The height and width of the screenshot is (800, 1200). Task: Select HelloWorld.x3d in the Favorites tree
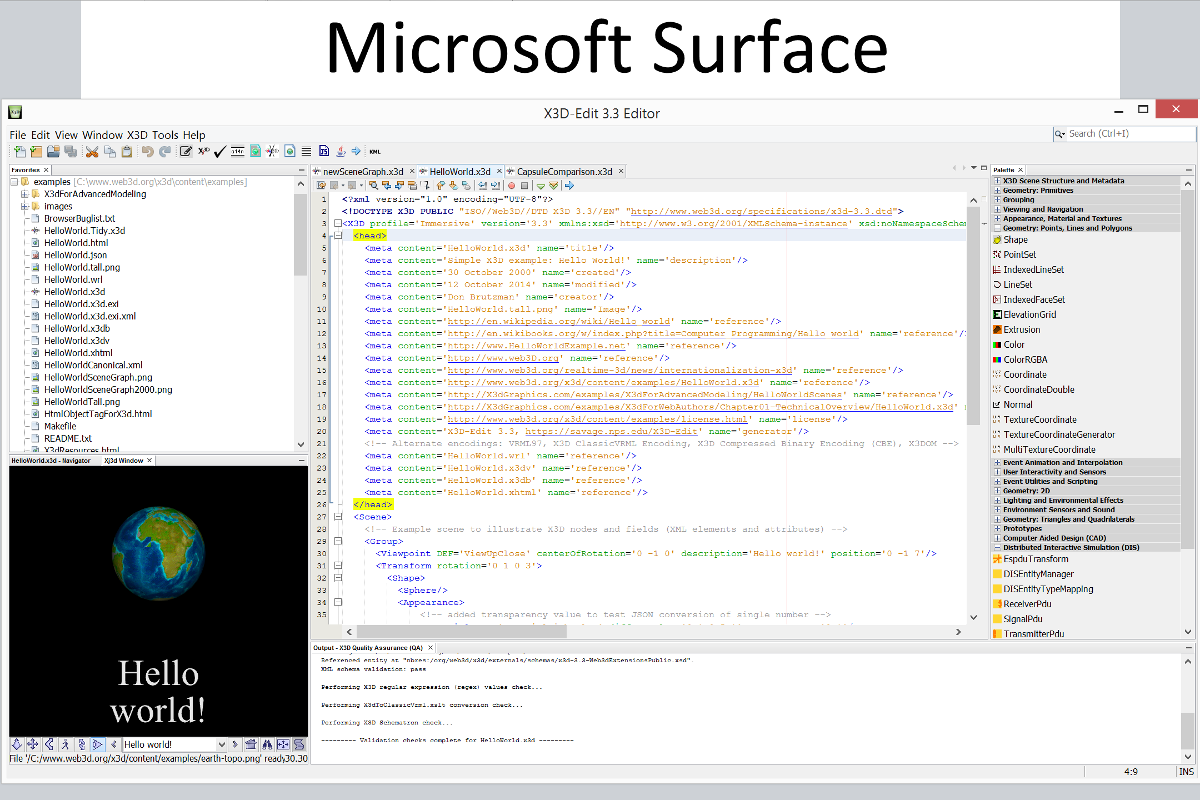tap(74, 291)
